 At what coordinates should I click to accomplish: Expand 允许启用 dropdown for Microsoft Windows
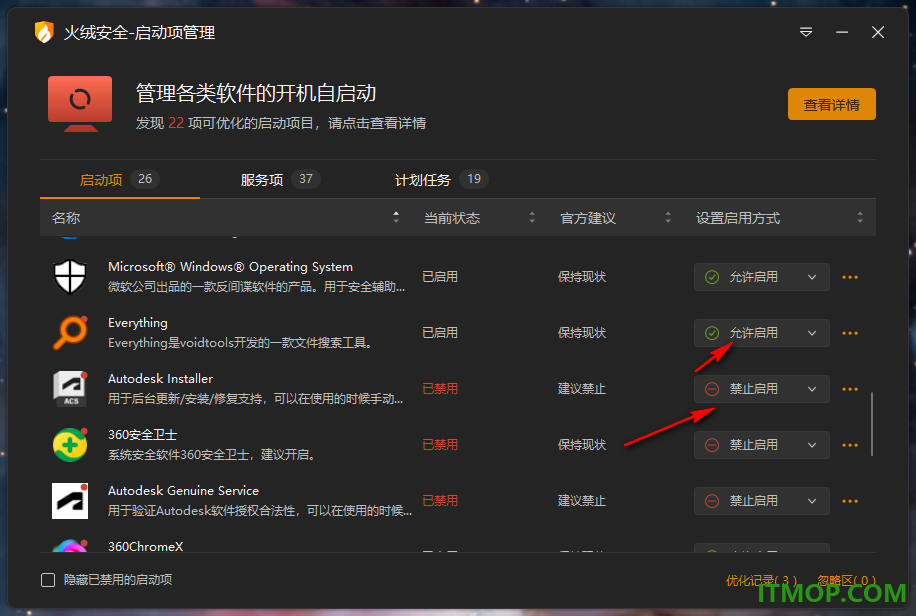click(x=762, y=277)
